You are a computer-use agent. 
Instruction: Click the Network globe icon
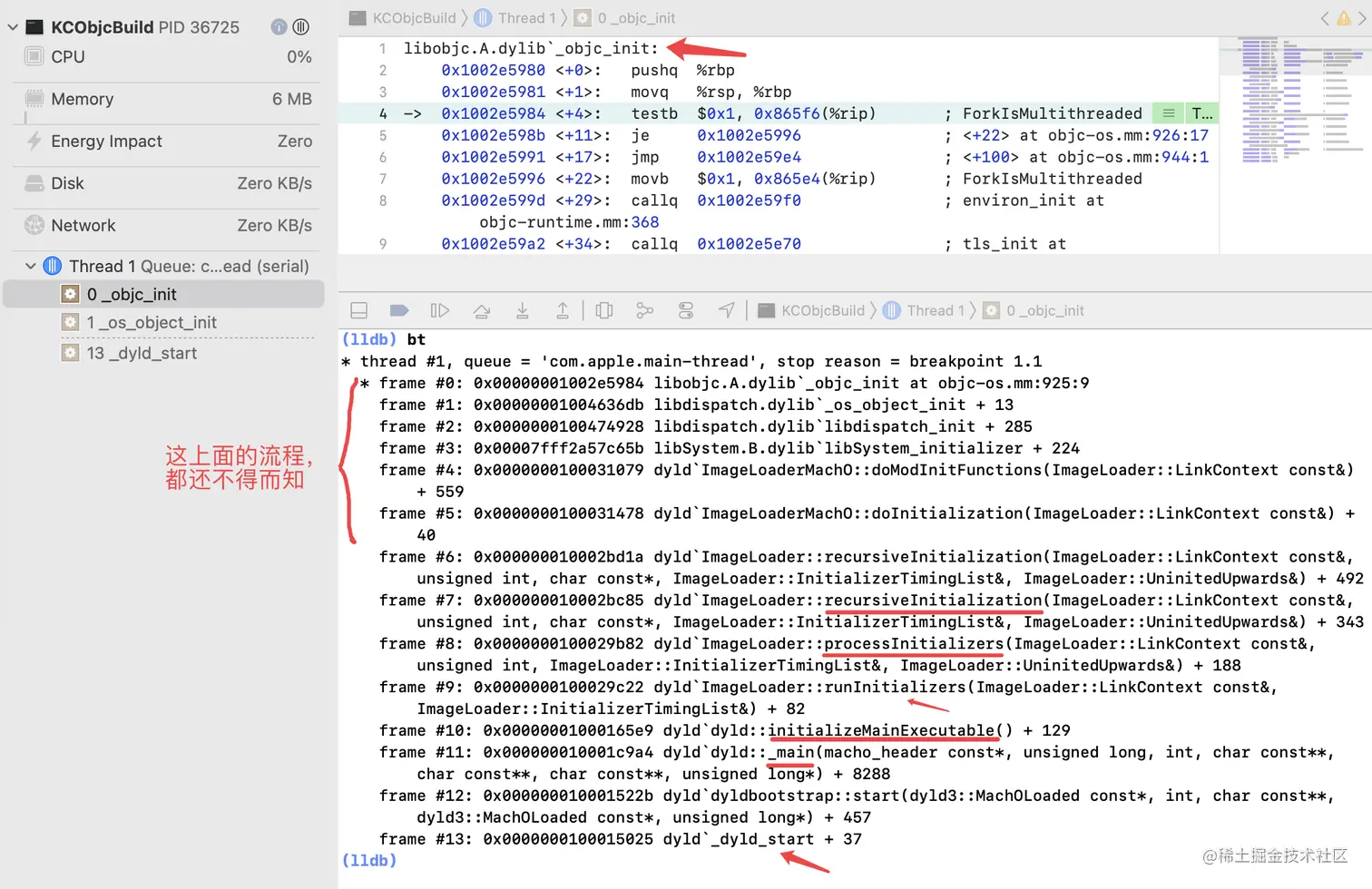[x=34, y=225]
